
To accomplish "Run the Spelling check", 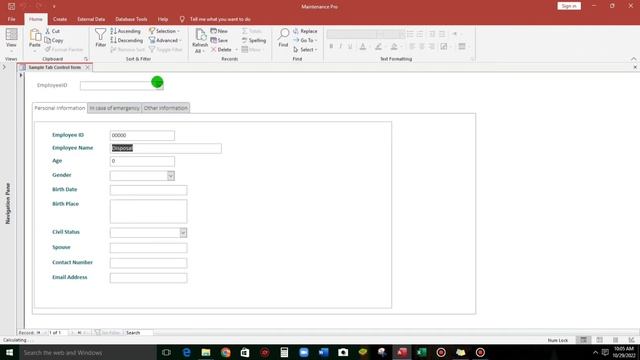I will (254, 40).
